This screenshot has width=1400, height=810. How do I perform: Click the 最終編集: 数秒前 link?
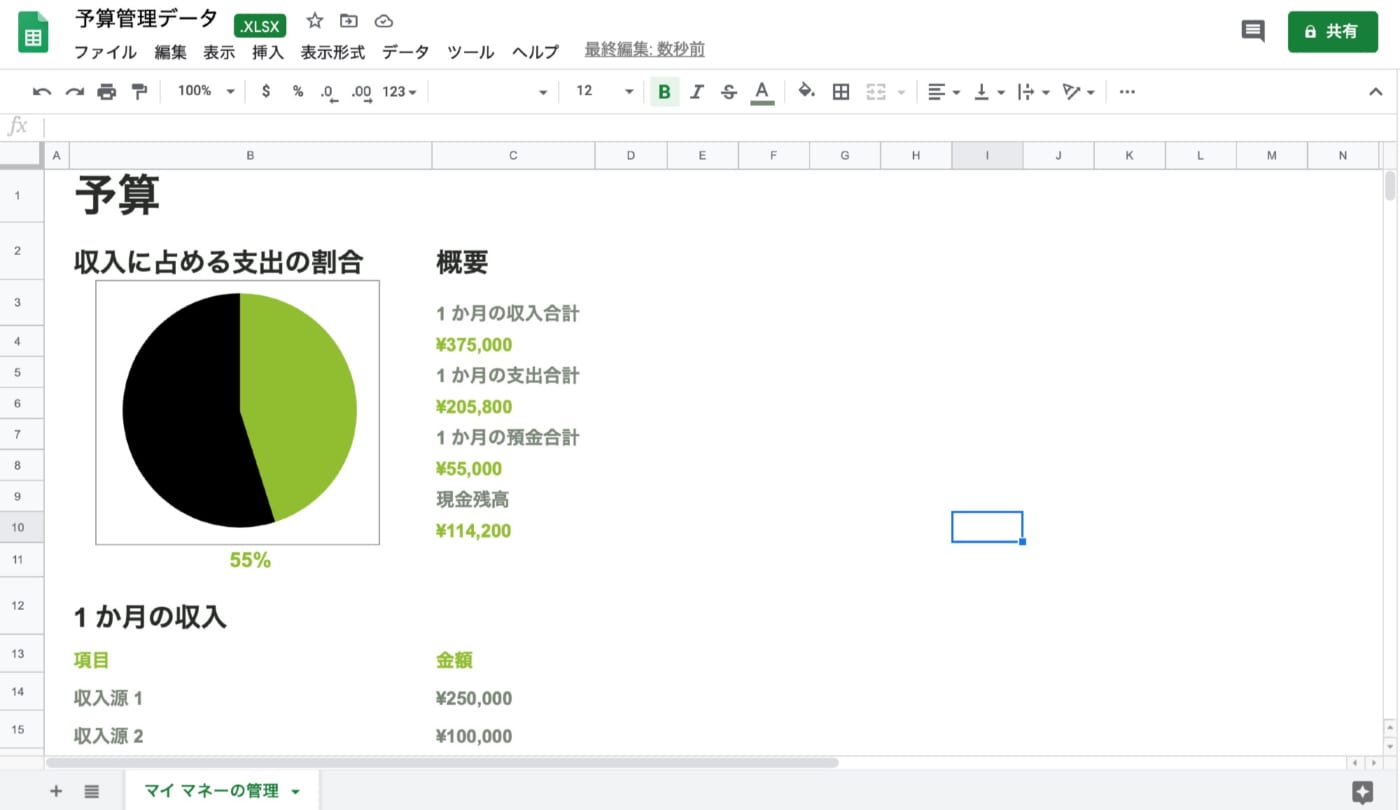(644, 50)
